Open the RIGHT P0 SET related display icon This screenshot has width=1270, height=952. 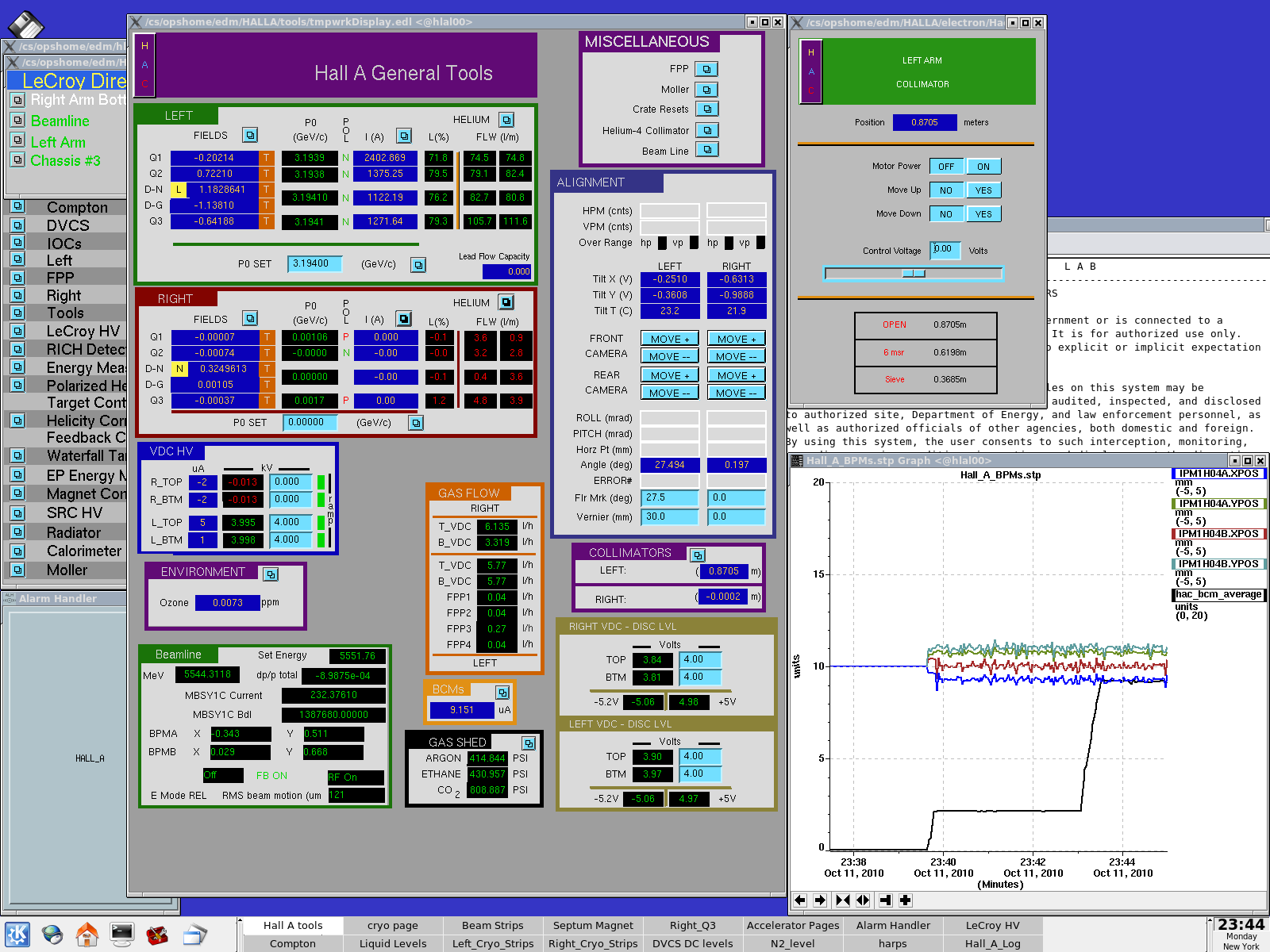pyautogui.click(x=416, y=423)
